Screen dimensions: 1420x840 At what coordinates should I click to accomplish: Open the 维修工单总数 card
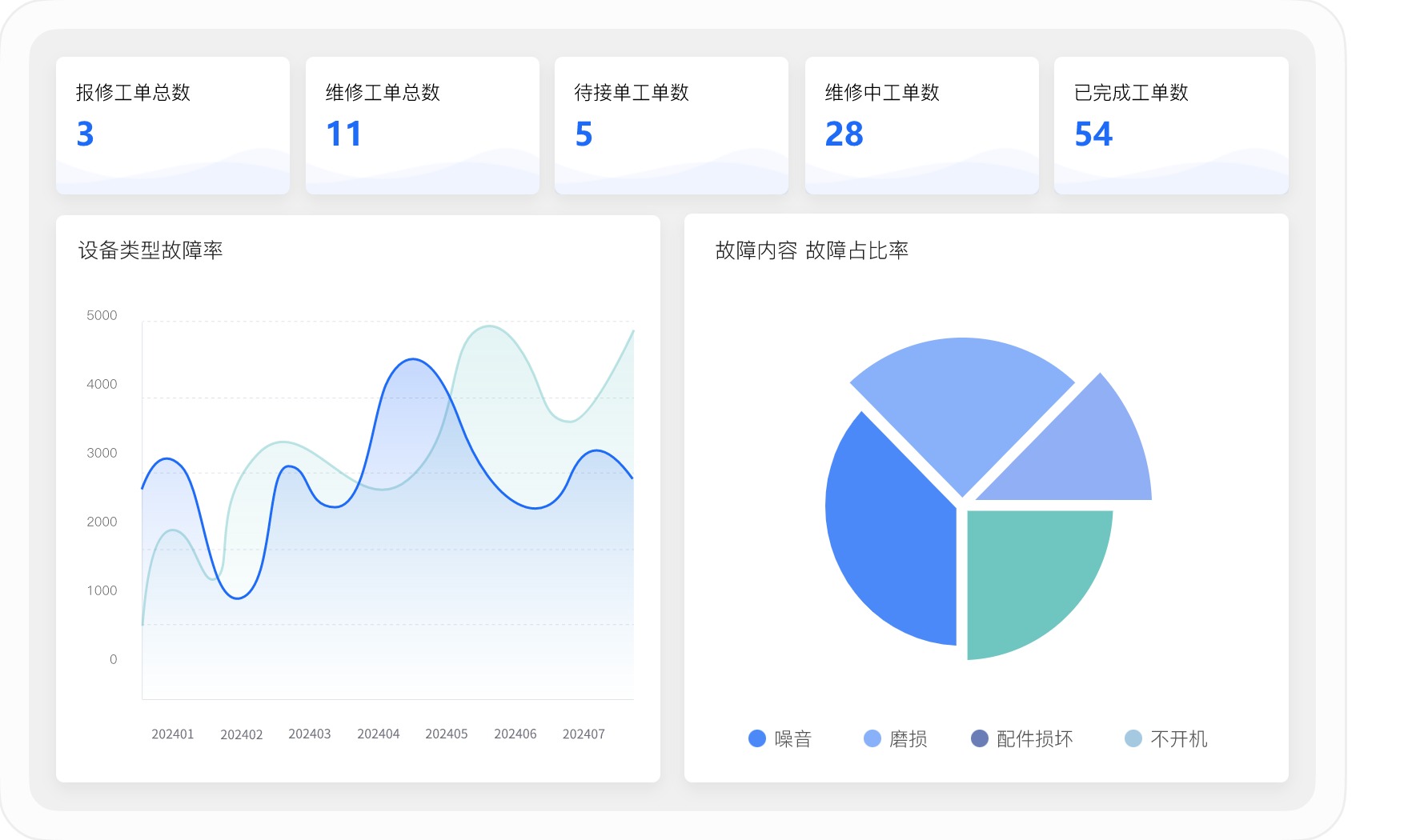coord(423,126)
